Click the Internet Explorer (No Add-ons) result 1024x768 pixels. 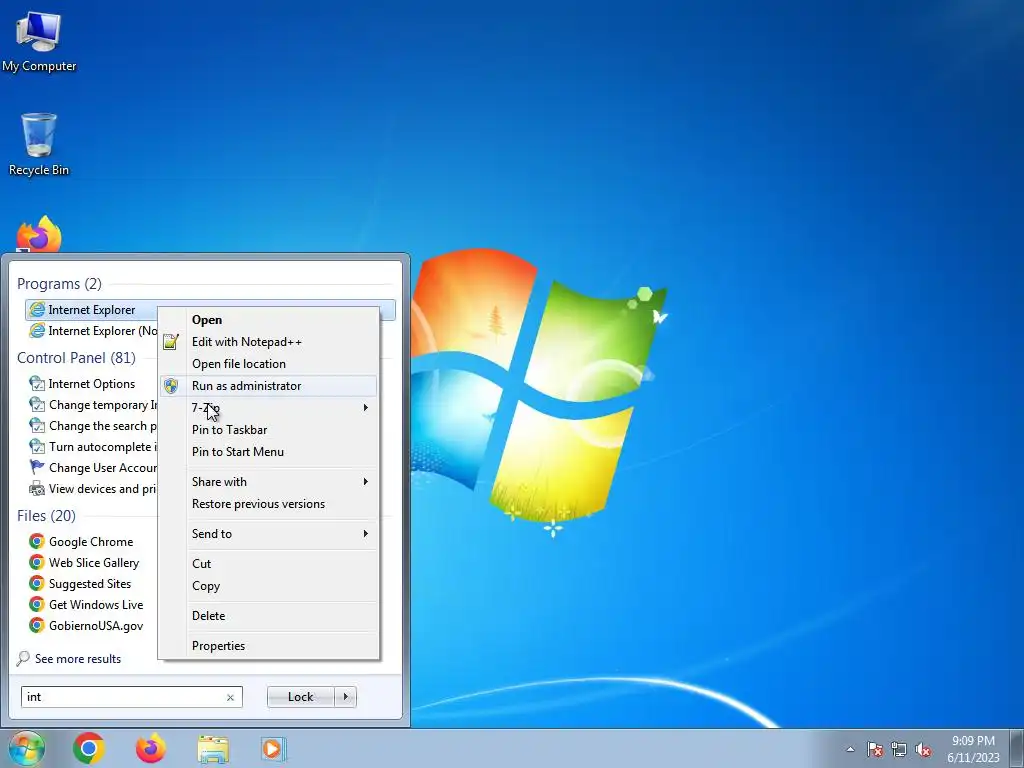pyautogui.click(x=93, y=330)
